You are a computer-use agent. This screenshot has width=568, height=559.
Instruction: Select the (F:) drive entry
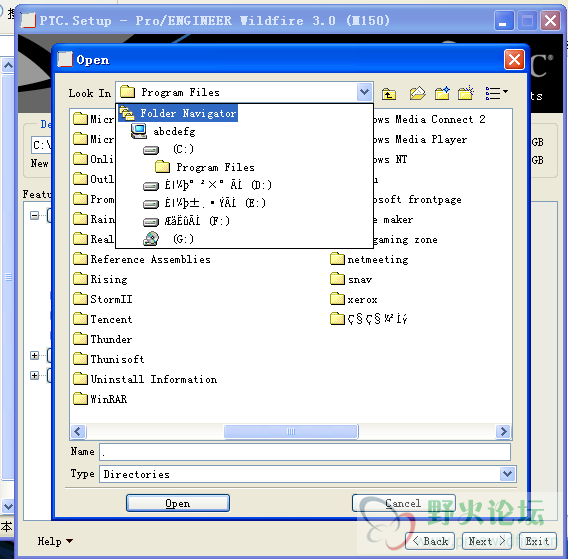tap(186, 221)
